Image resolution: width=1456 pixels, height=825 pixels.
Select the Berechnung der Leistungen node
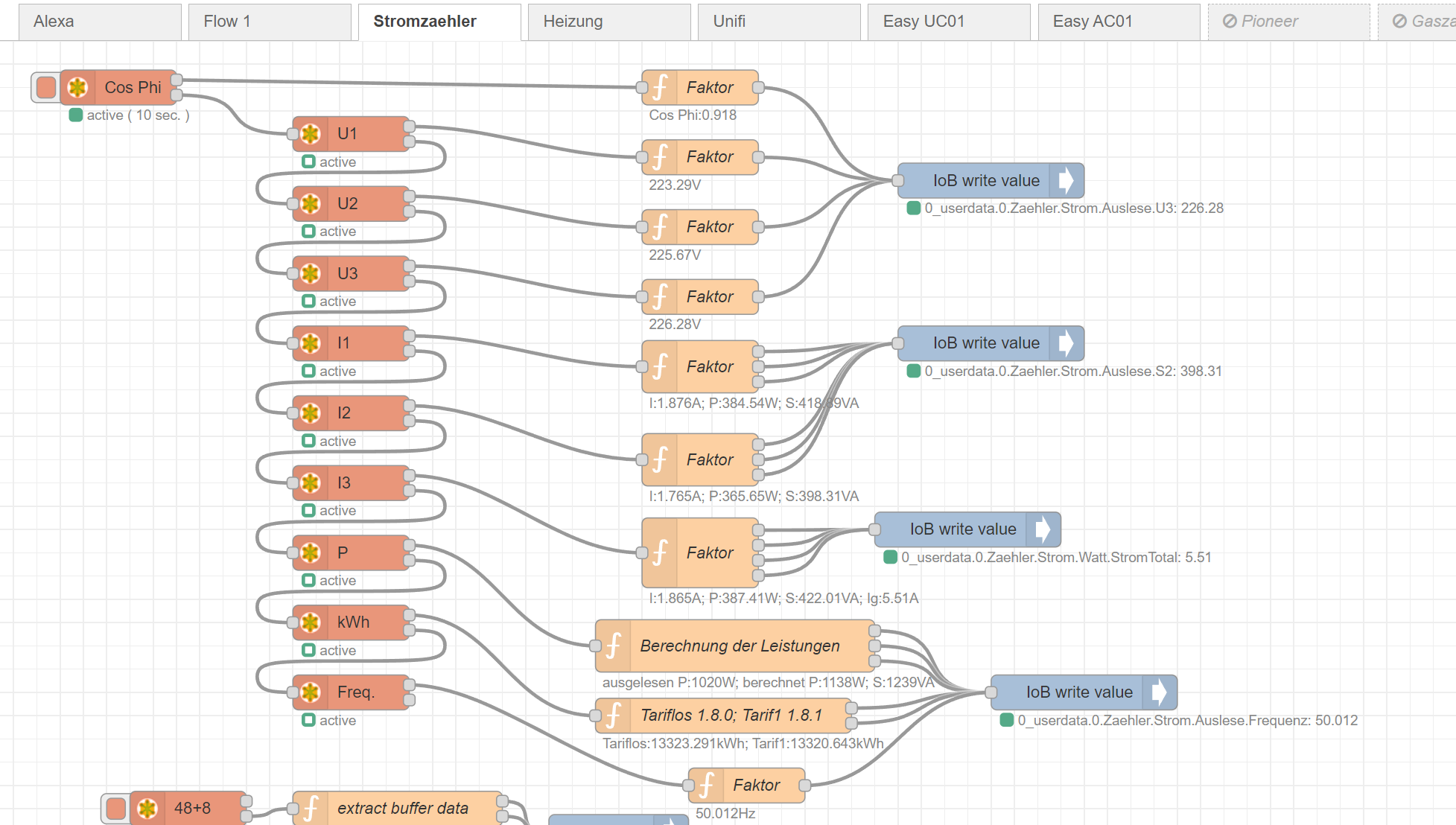point(735,646)
